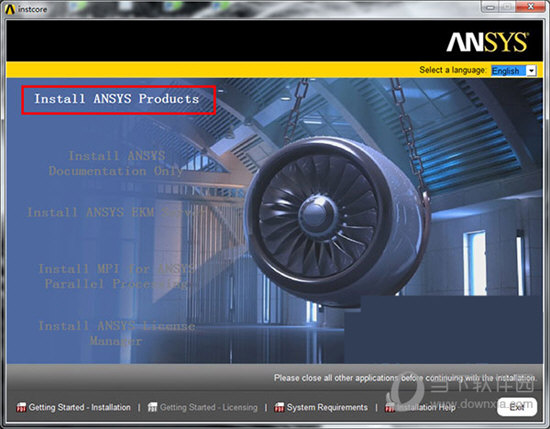The image size is (550, 429).
Task: Open Install MPI for ANSYS Parallel Processing
Action: pyautogui.click(x=116, y=276)
